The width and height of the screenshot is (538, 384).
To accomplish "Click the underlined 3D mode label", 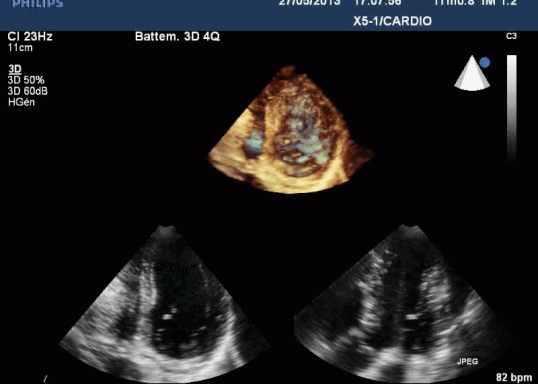I will pyautogui.click(x=15, y=69).
